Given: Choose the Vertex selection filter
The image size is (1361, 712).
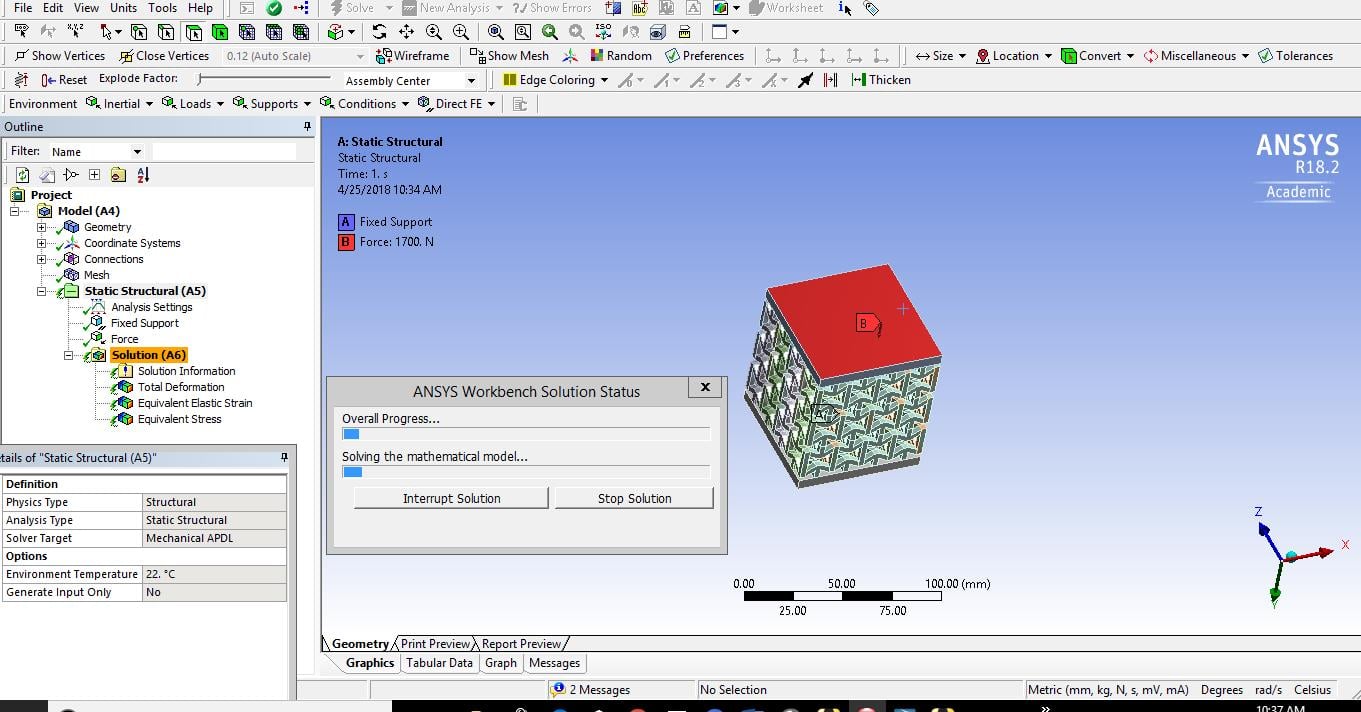Looking at the screenshot, I should click(x=139, y=32).
